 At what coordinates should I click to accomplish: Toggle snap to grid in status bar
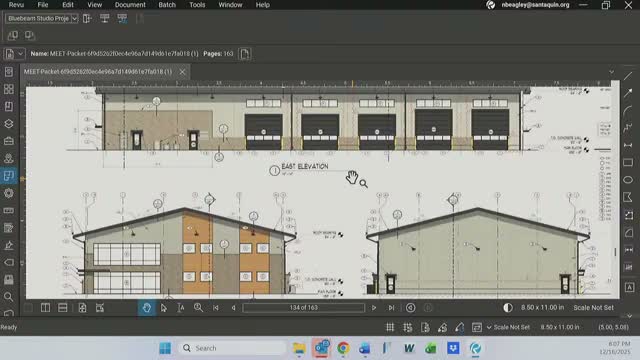pos(407,327)
